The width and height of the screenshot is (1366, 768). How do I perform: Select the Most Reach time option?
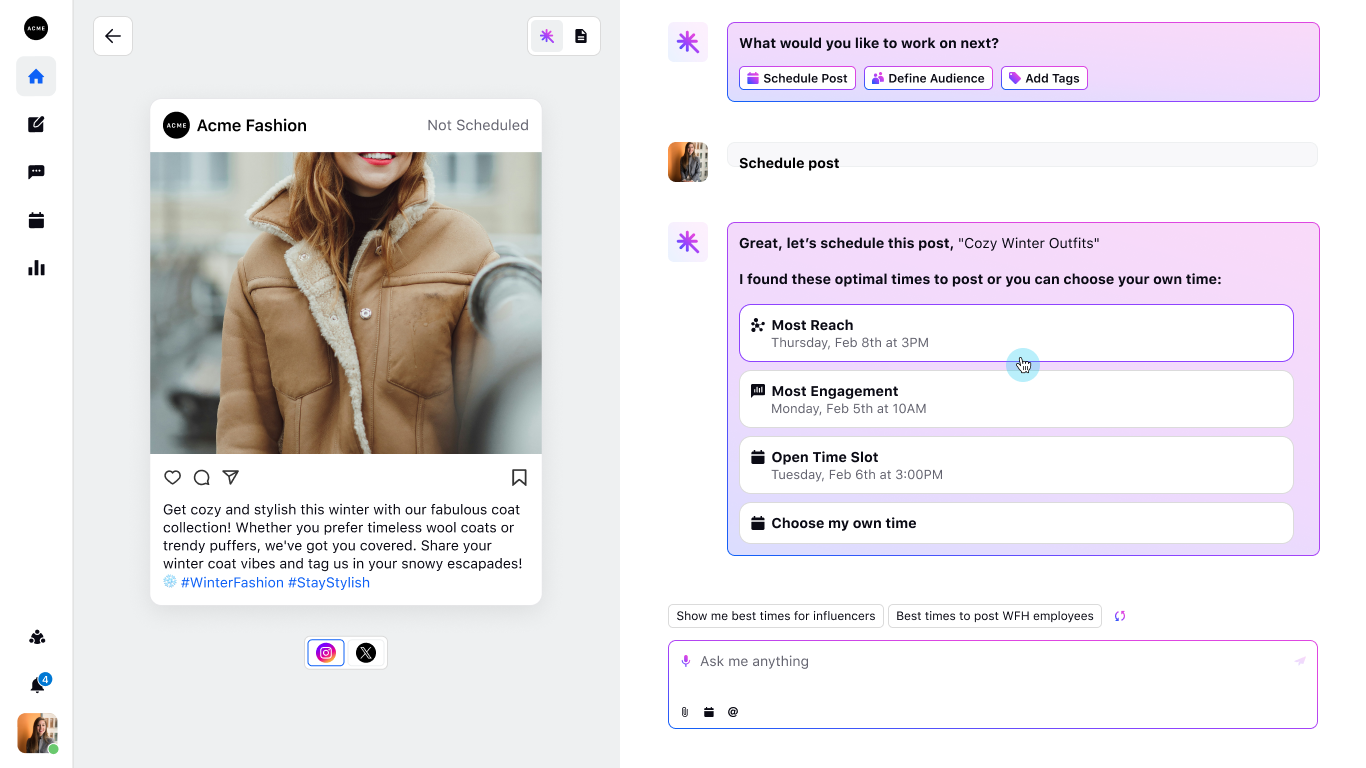click(x=1015, y=333)
